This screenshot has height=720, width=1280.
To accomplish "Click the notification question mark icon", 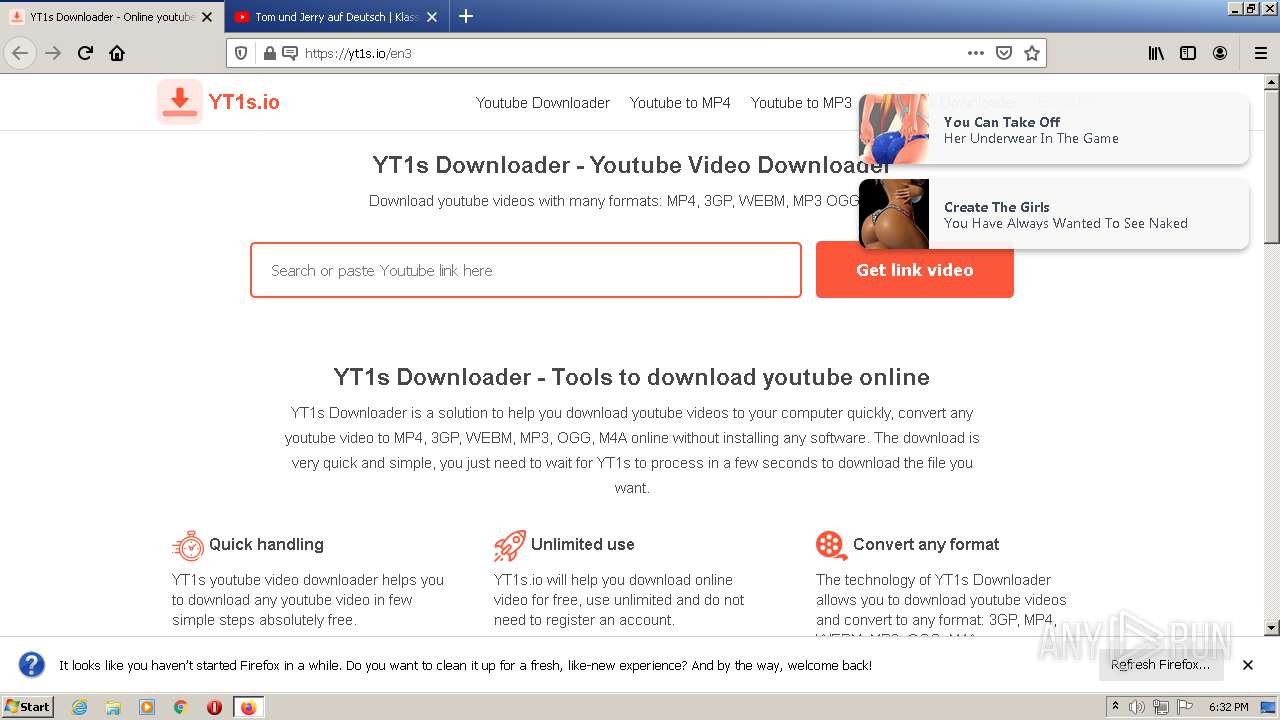I will tap(32, 665).
